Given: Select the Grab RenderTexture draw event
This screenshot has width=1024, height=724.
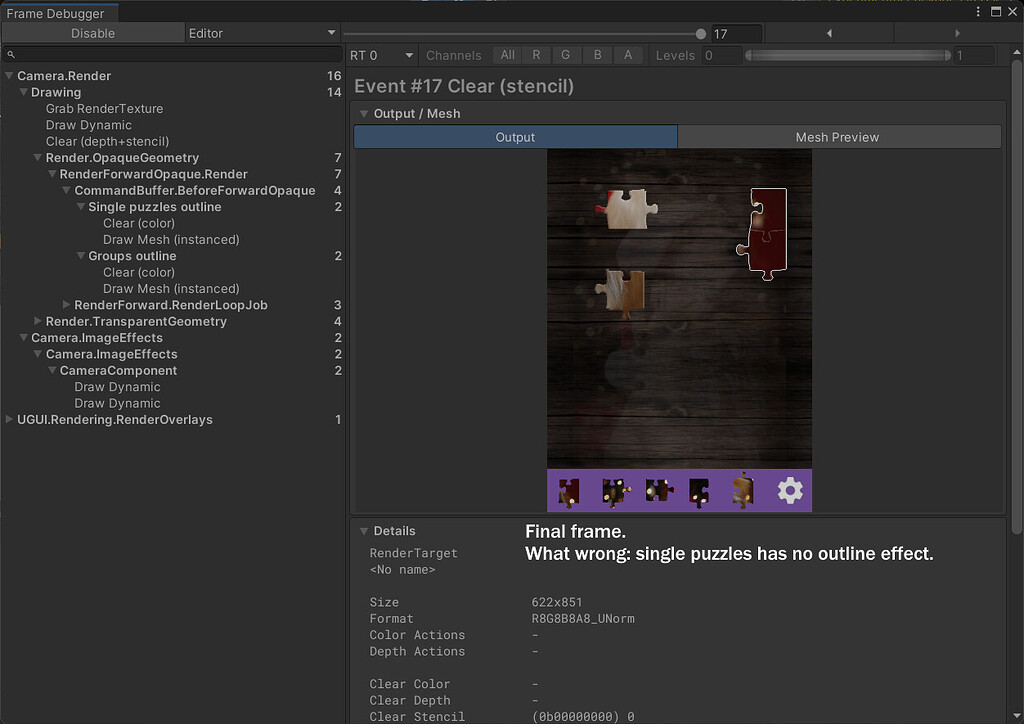Looking at the screenshot, I should coord(104,108).
